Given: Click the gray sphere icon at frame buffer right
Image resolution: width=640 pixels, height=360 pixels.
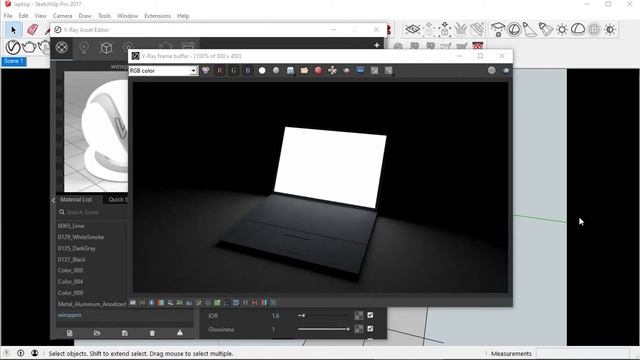Looking at the screenshot, I should click(x=491, y=71).
